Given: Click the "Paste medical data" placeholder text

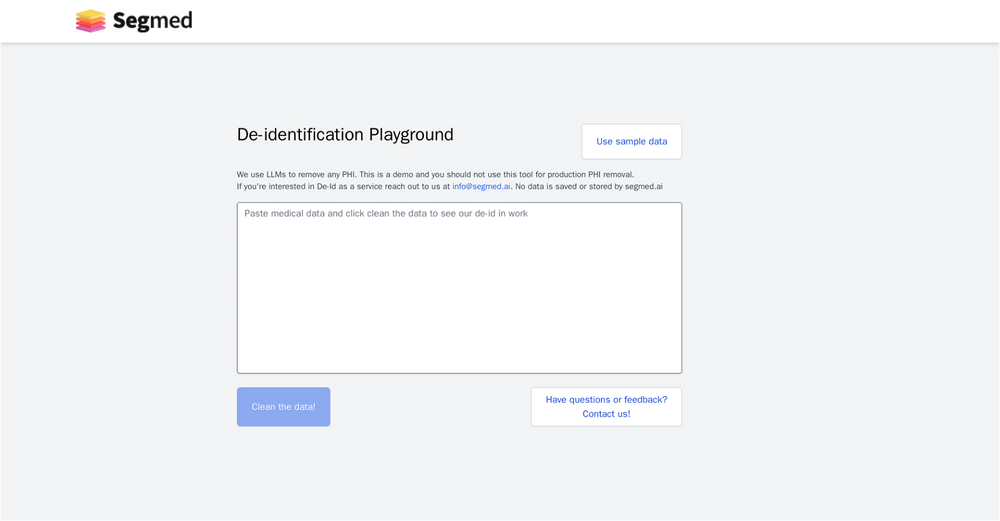Looking at the screenshot, I should click(386, 213).
